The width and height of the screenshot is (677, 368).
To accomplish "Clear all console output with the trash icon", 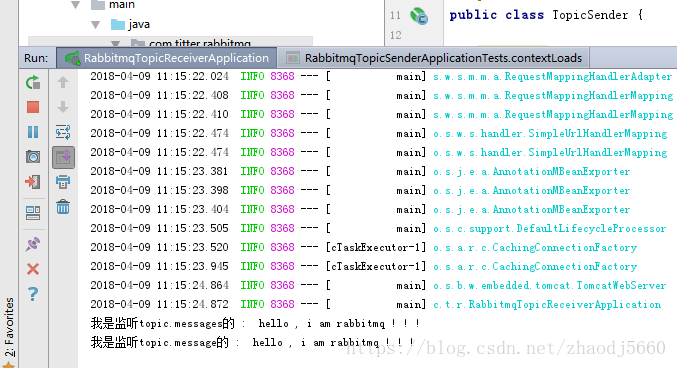I will click(63, 207).
